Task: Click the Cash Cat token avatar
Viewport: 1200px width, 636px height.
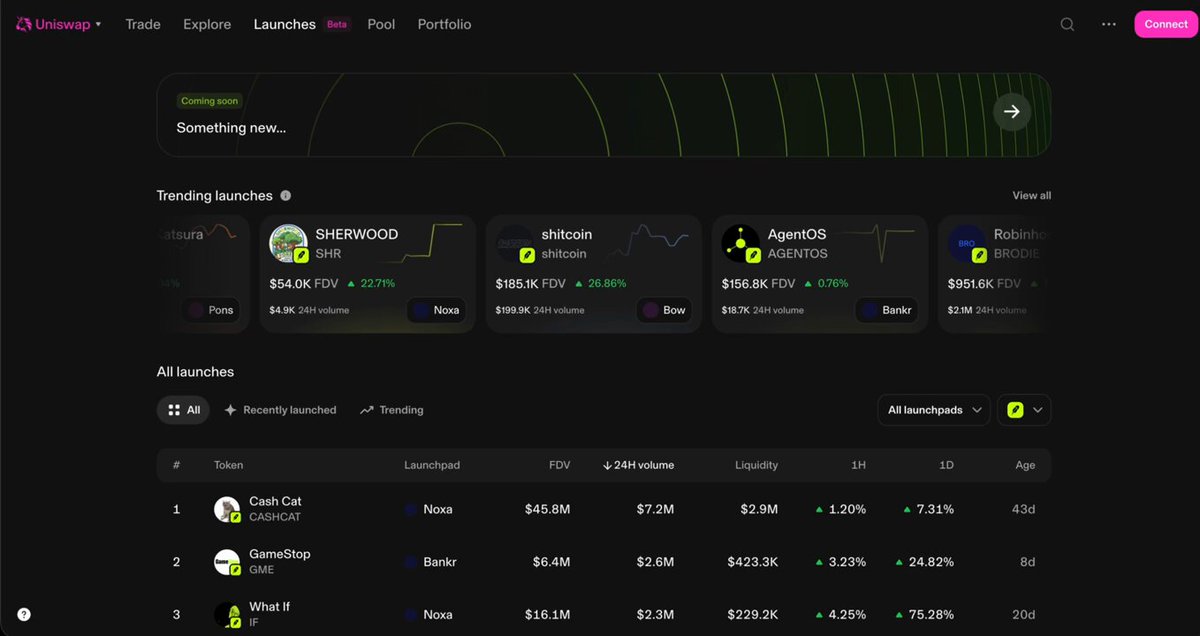Action: pyautogui.click(x=227, y=509)
